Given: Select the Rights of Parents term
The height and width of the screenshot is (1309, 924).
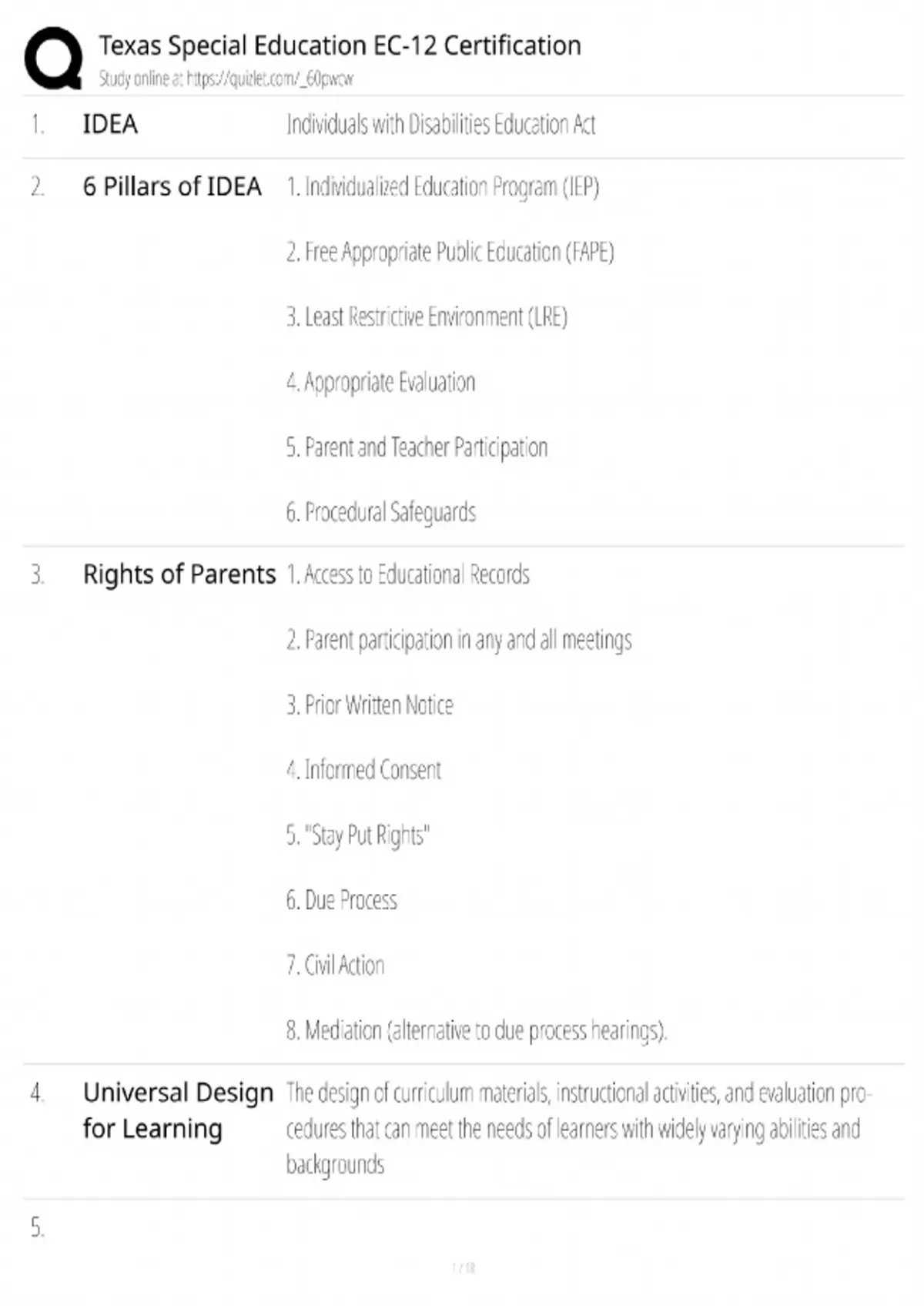Looking at the screenshot, I should (179, 574).
